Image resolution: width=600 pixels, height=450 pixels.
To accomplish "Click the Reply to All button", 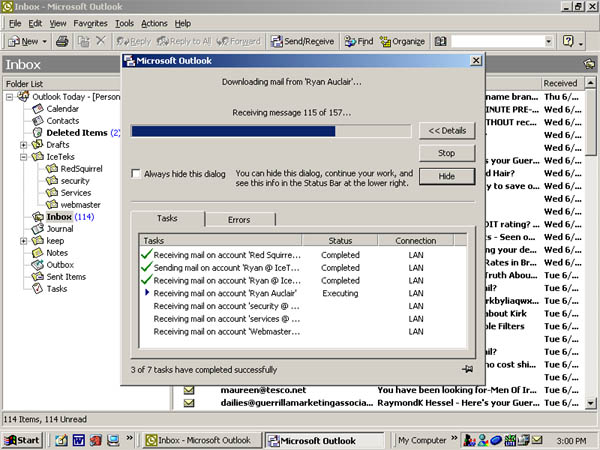I will [x=184, y=41].
